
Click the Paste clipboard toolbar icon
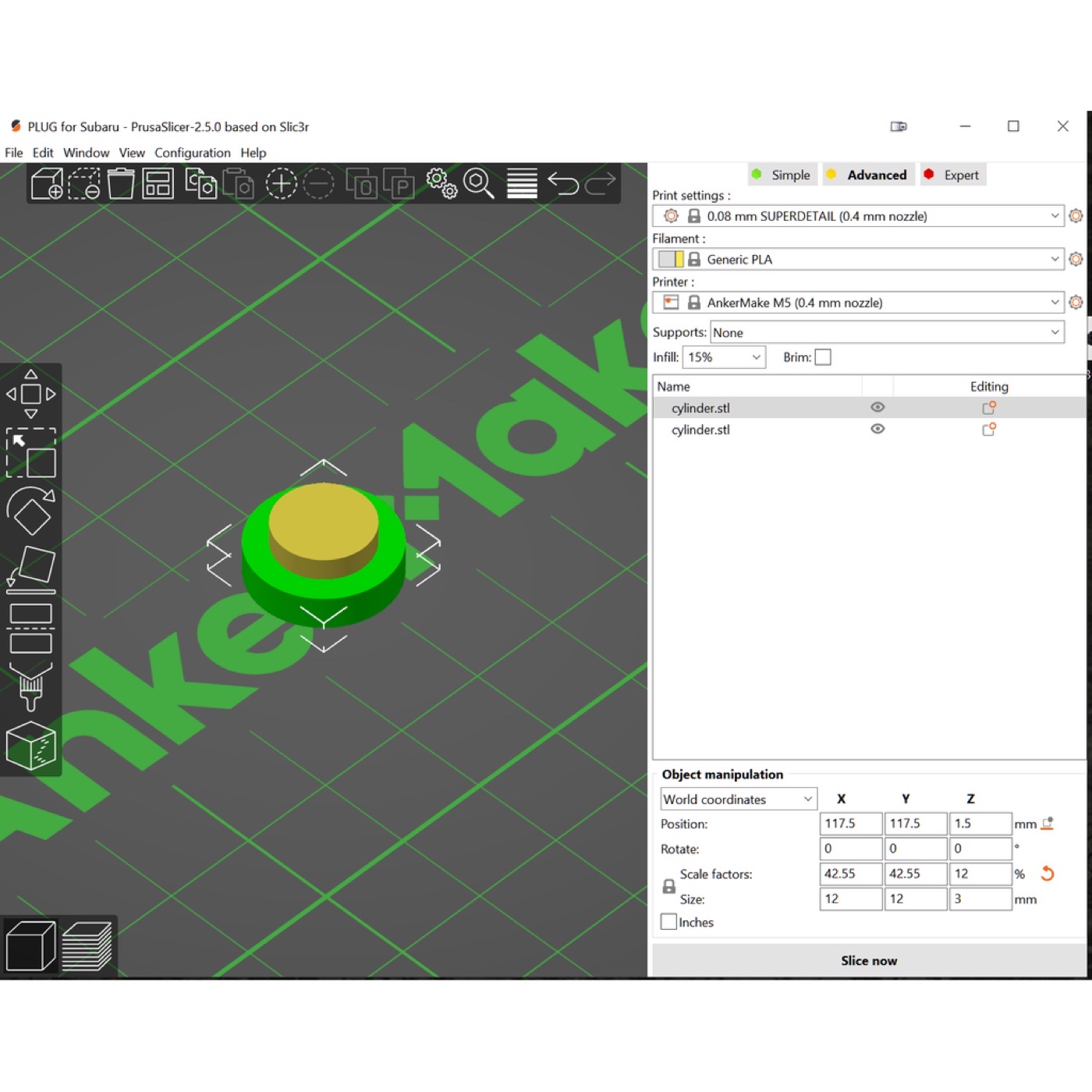coord(239,184)
